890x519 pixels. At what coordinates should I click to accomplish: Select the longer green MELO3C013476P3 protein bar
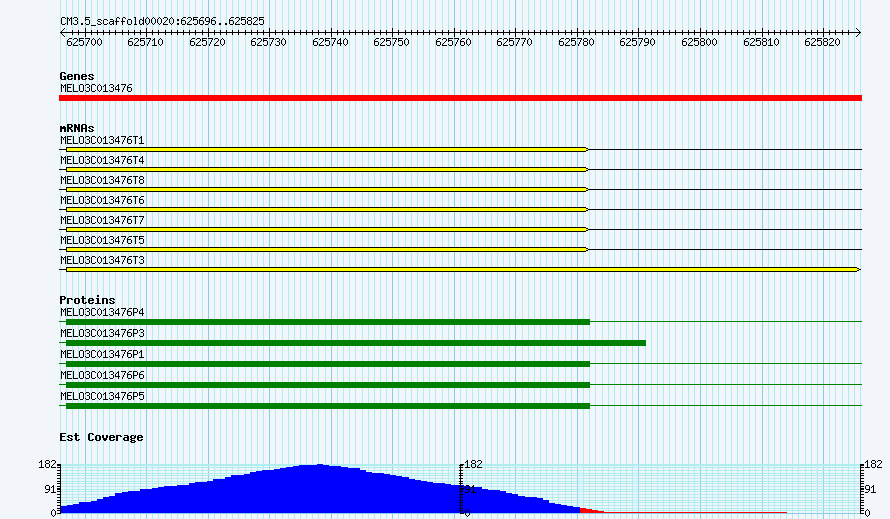[x=356, y=343]
